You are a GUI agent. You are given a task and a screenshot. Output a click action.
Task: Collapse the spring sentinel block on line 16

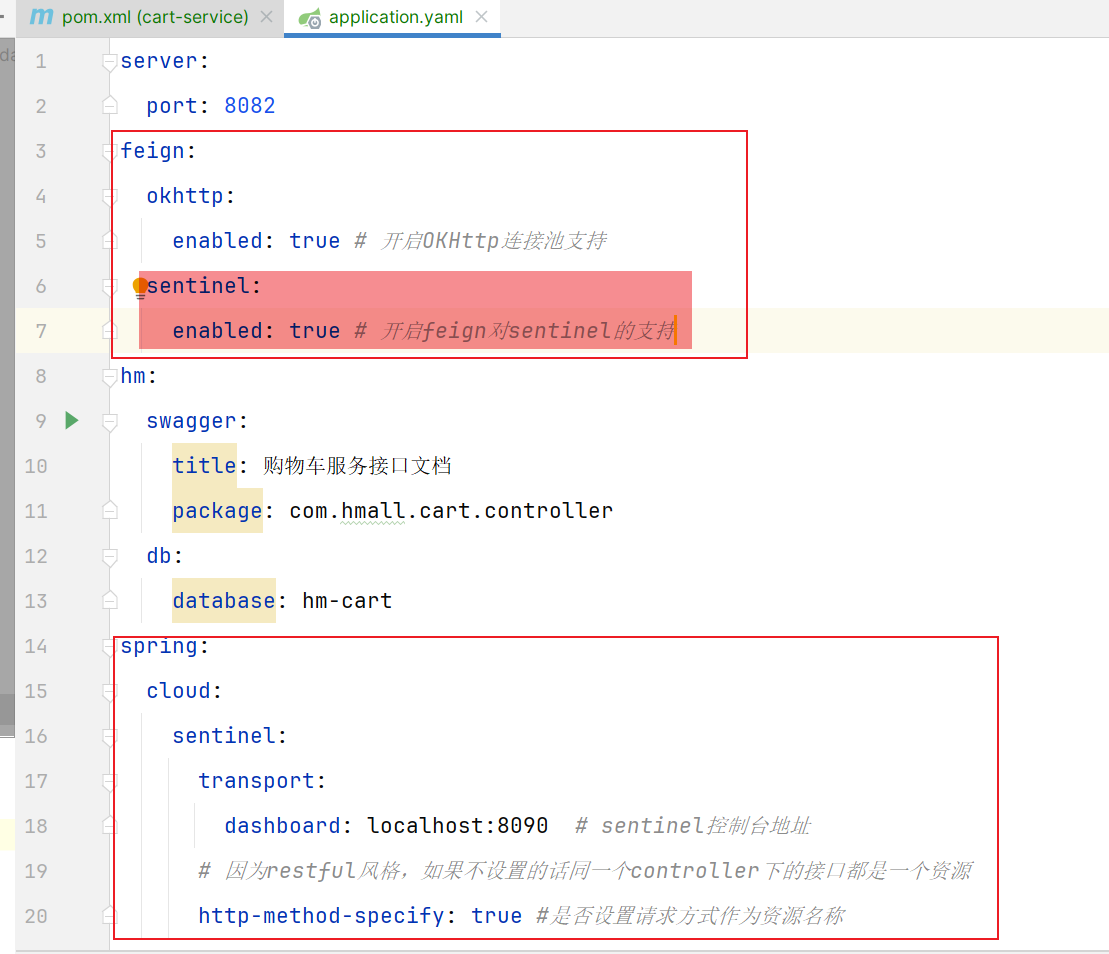click(110, 738)
